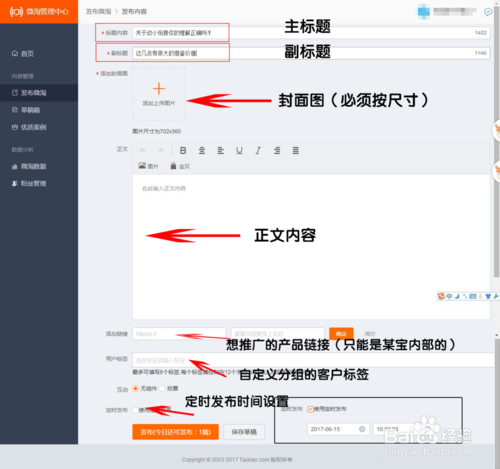Open chat message icon at top right
500x469 pixels.
(488, 12)
